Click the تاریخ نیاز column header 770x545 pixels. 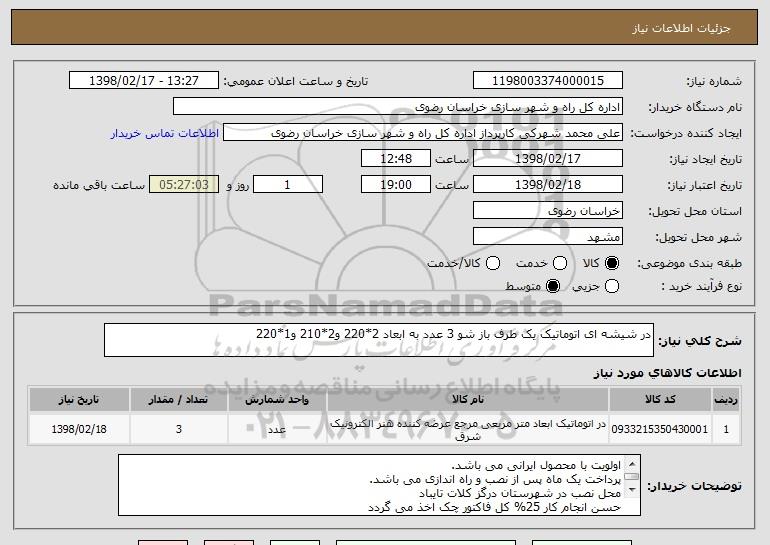pyautogui.click(x=79, y=400)
